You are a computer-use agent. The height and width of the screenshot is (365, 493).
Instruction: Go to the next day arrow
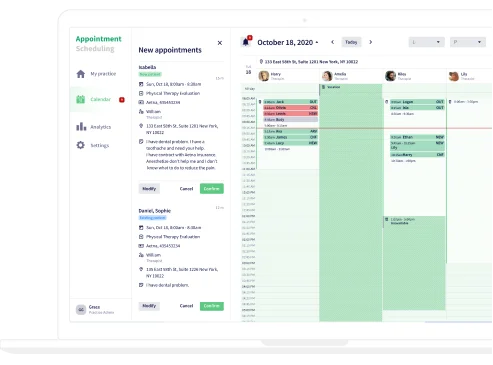click(x=370, y=42)
